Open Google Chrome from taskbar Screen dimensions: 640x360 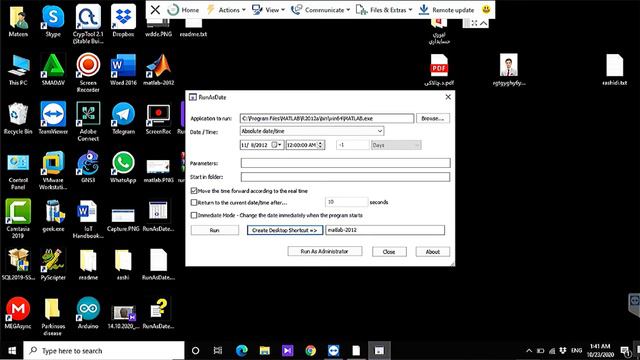click(x=311, y=351)
